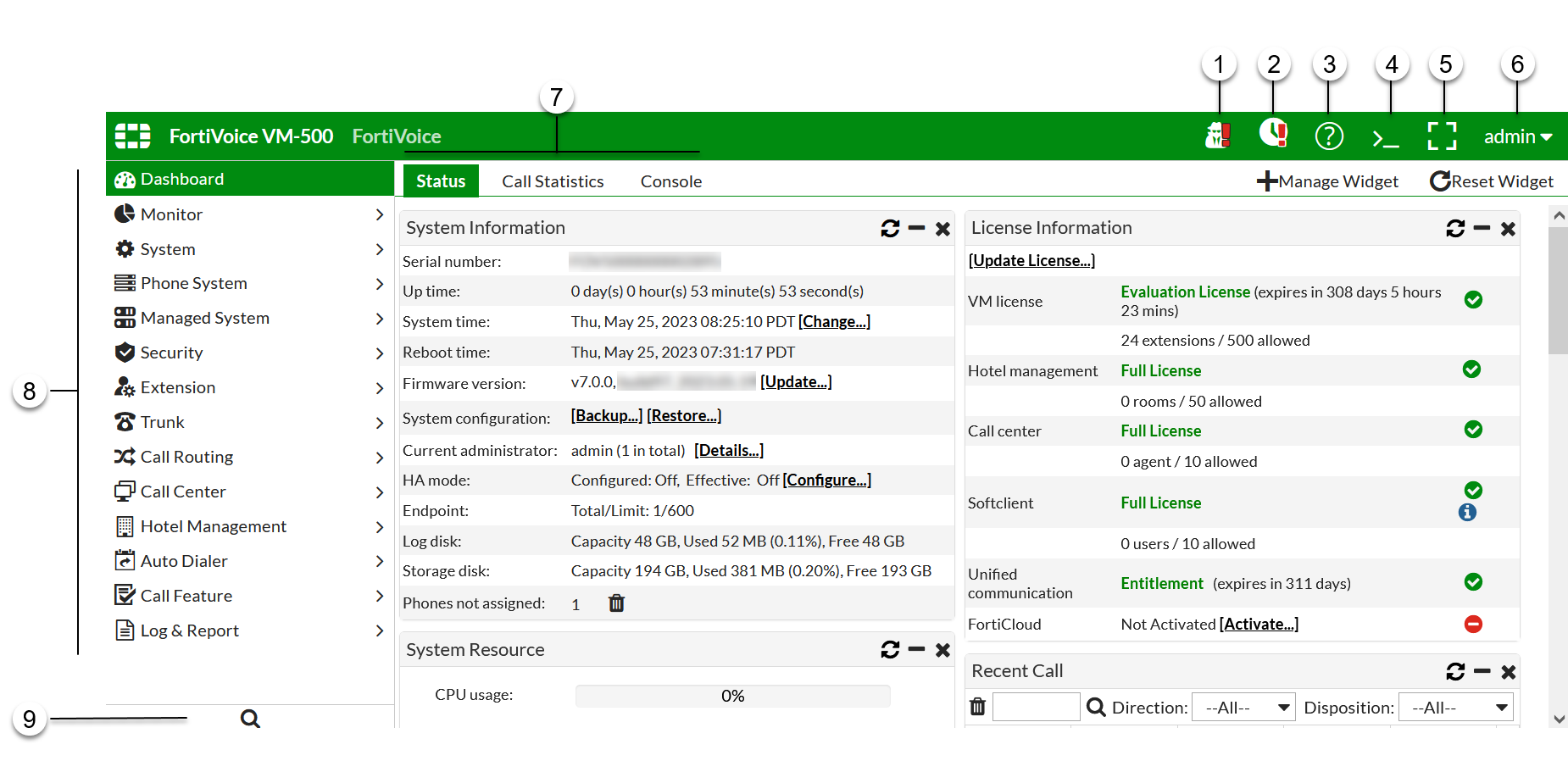Click the Recent Call search input field
This screenshot has height=761, width=1568.
point(1036,707)
